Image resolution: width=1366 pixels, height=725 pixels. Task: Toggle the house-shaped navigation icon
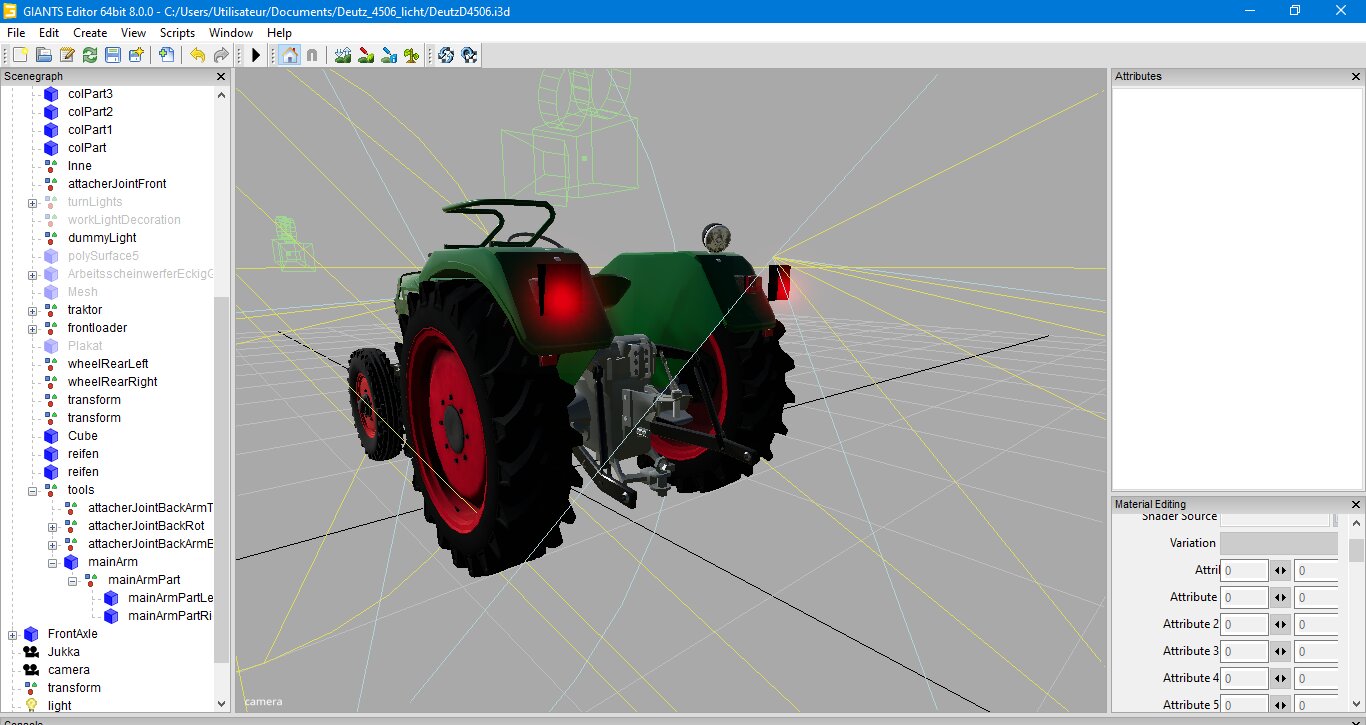tap(289, 55)
